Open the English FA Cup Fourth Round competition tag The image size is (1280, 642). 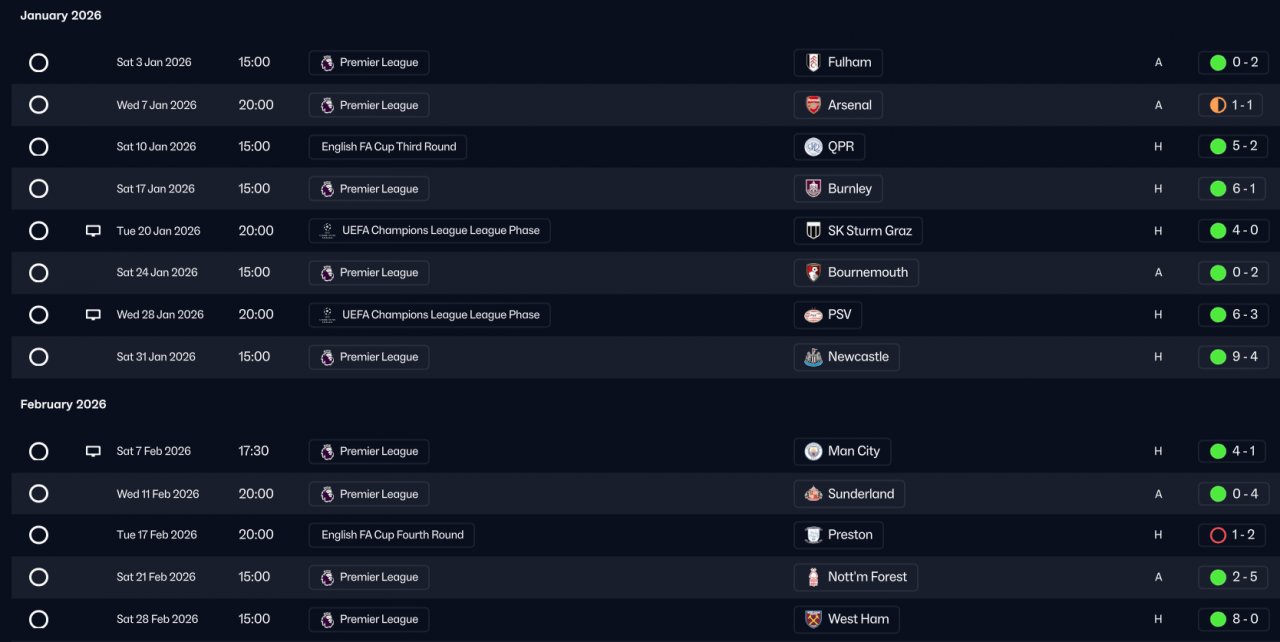392,535
